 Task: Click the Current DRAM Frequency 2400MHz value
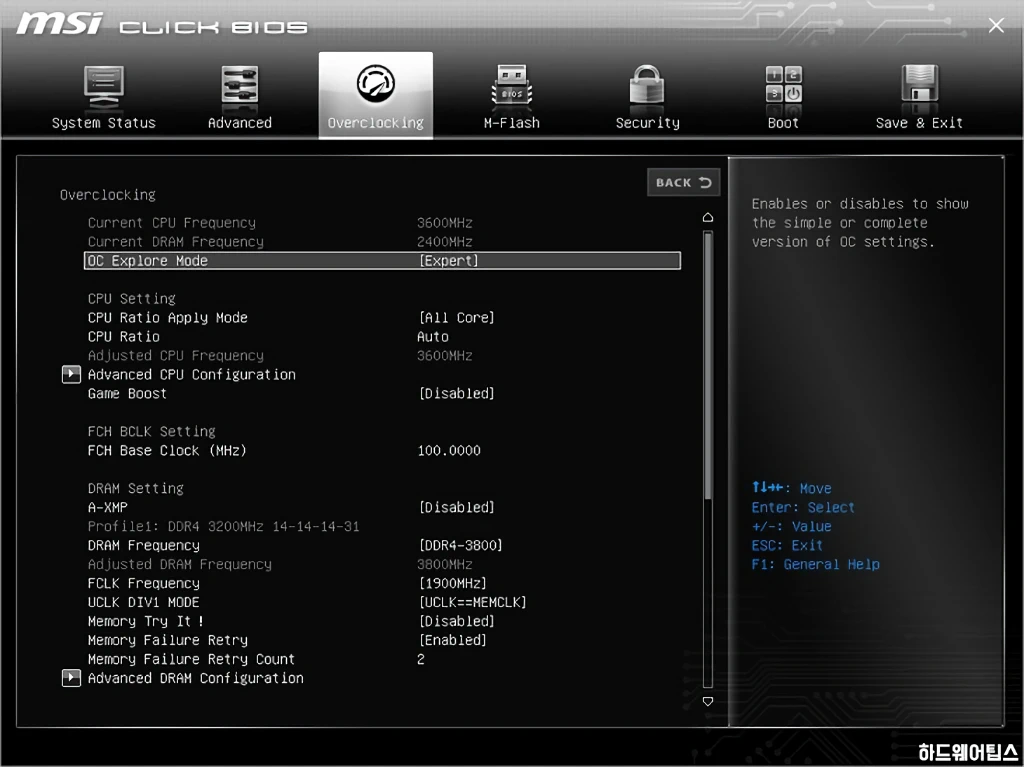pyautogui.click(x=445, y=242)
